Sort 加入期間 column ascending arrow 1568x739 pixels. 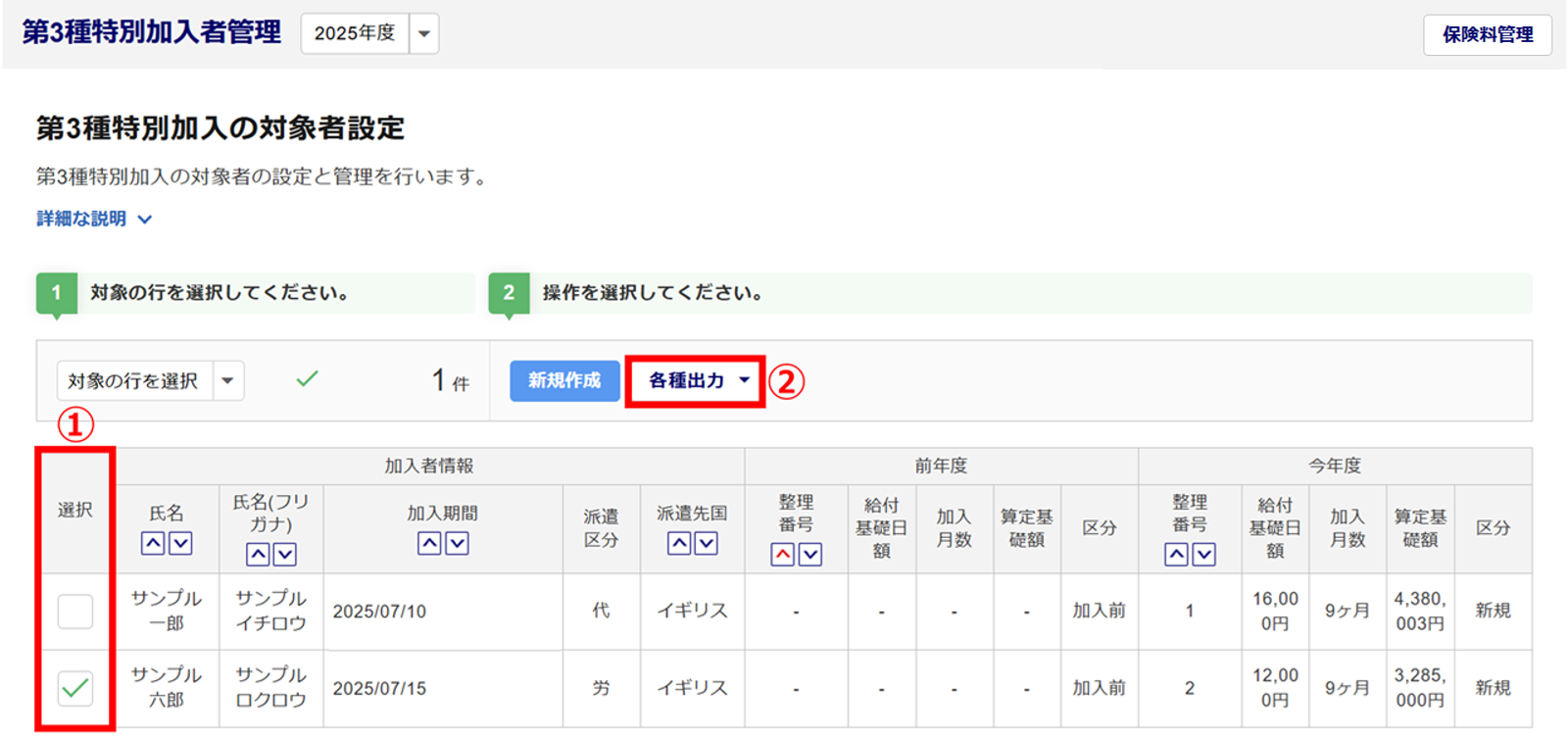tap(429, 543)
